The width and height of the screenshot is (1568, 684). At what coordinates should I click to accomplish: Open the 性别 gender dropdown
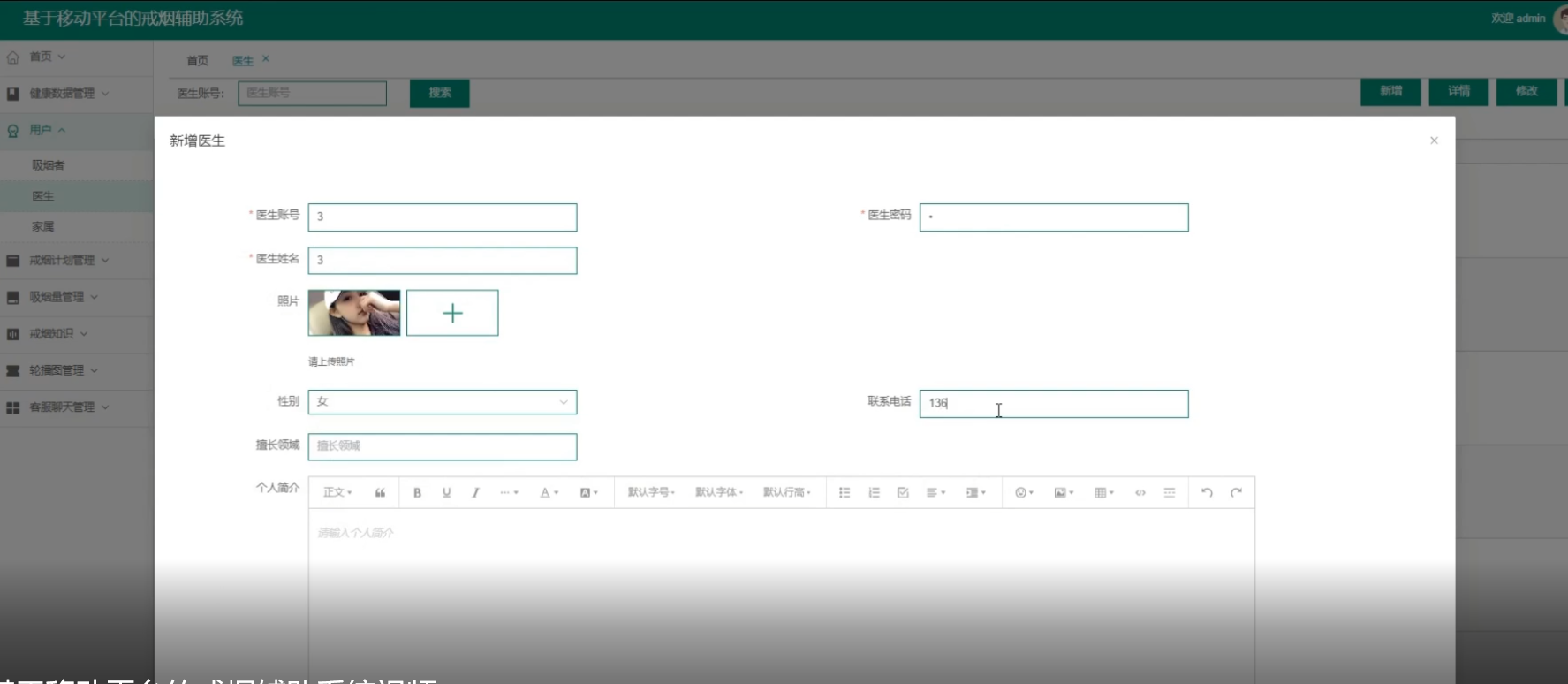coord(443,402)
